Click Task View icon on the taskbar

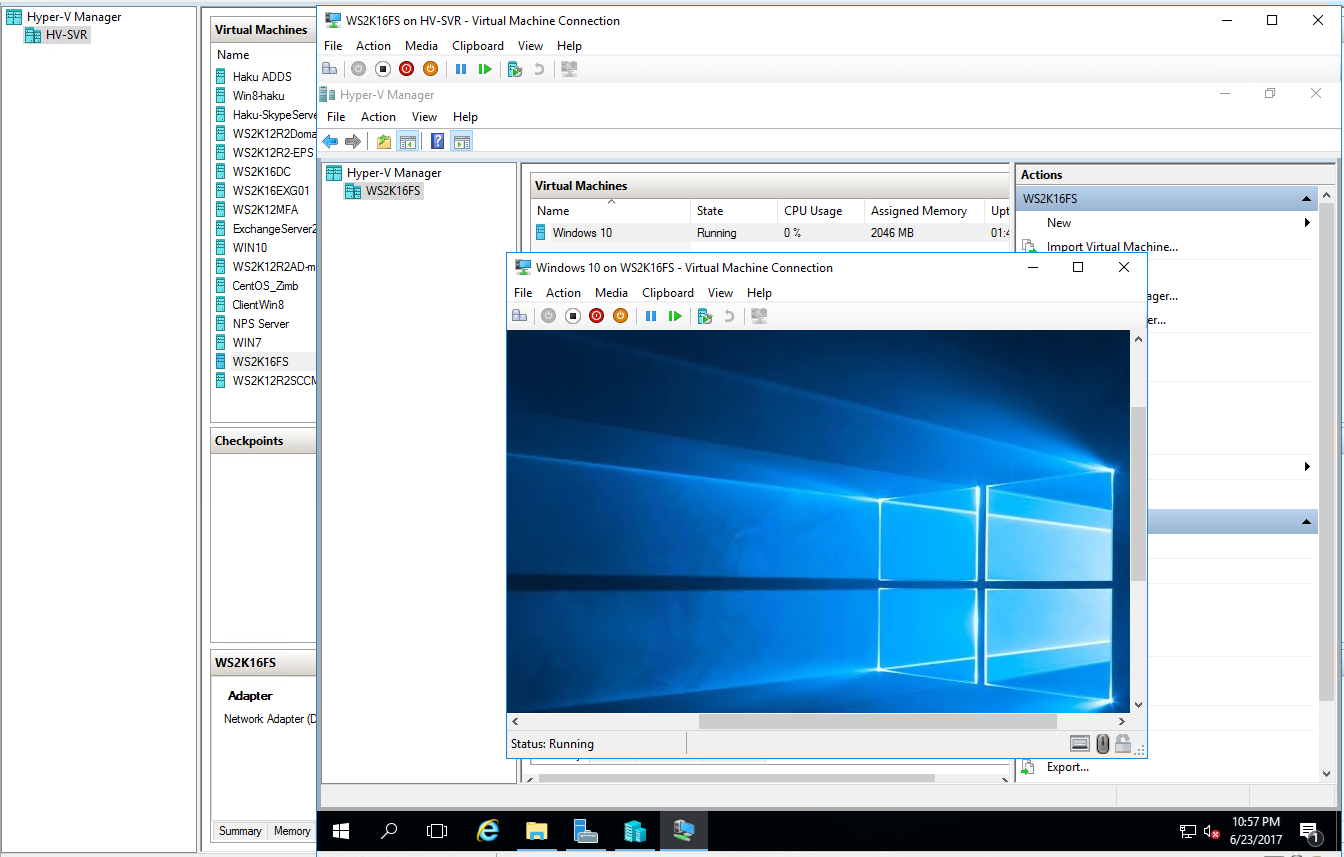point(437,830)
